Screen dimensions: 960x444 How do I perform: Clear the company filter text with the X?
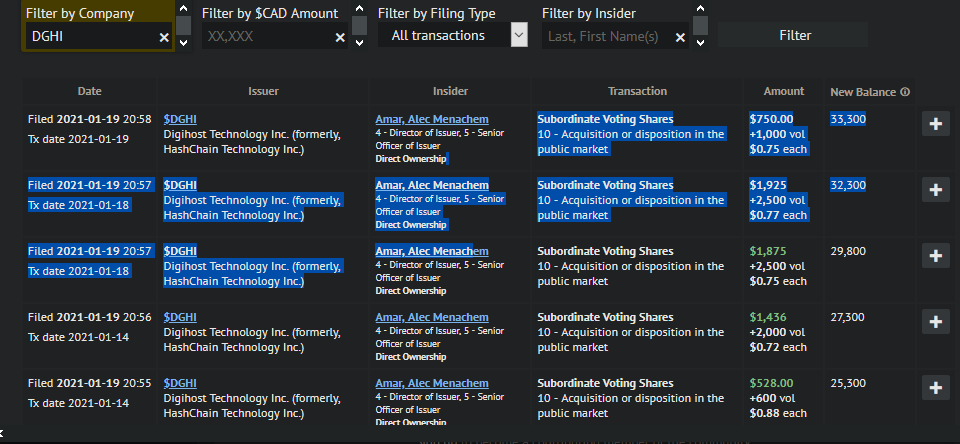click(164, 37)
